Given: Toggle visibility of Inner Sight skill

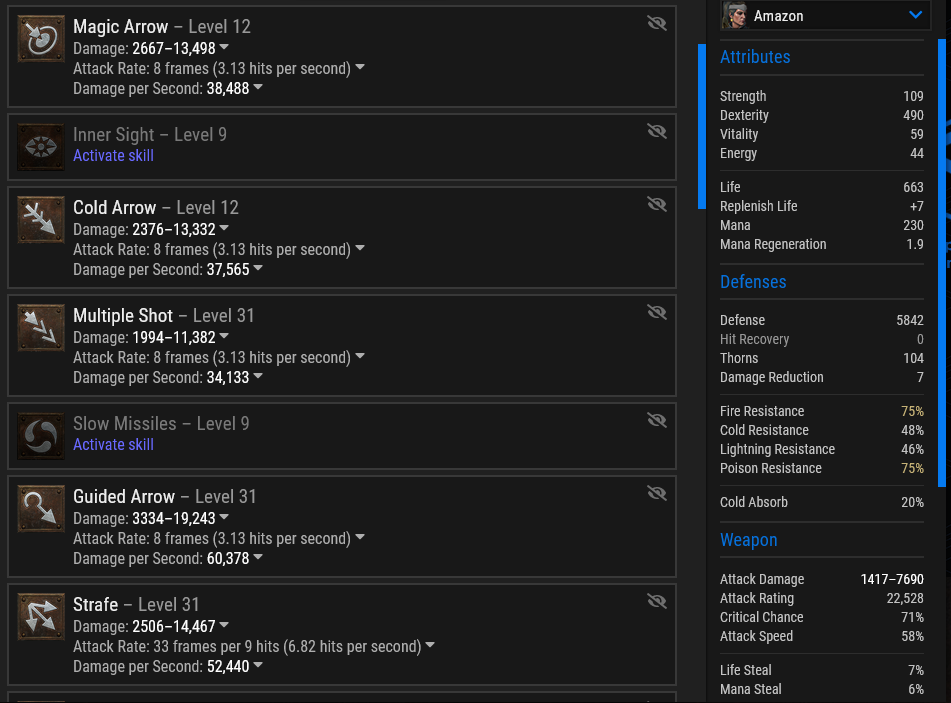Looking at the screenshot, I should 656,131.
